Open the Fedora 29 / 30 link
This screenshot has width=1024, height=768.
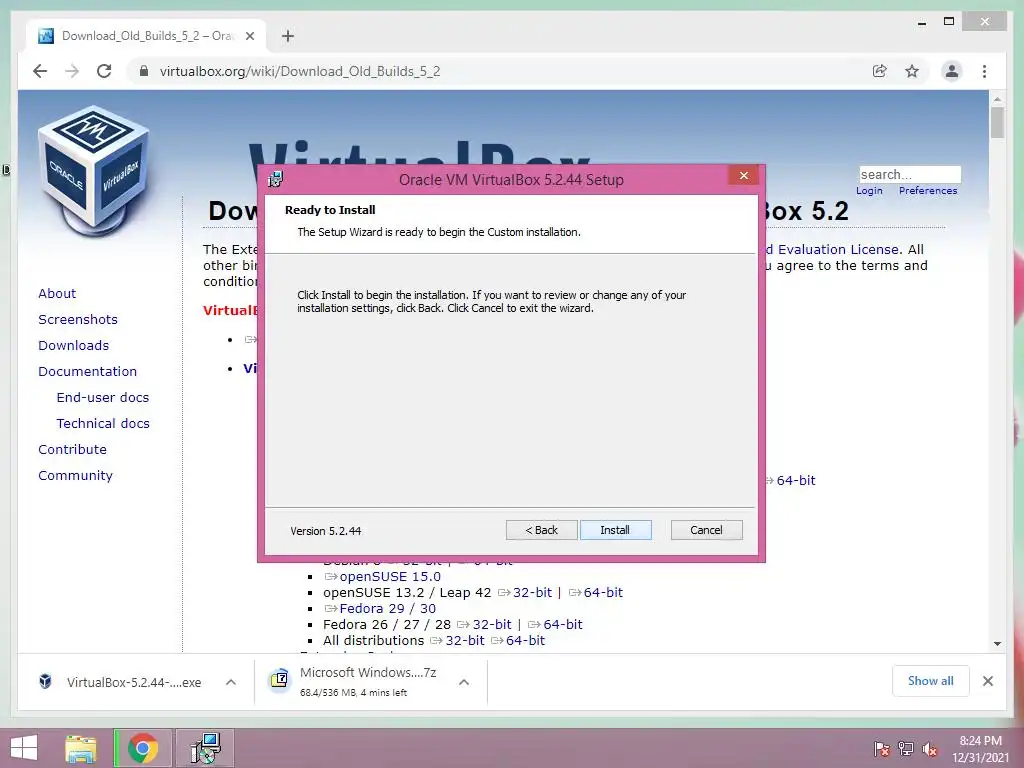387,608
